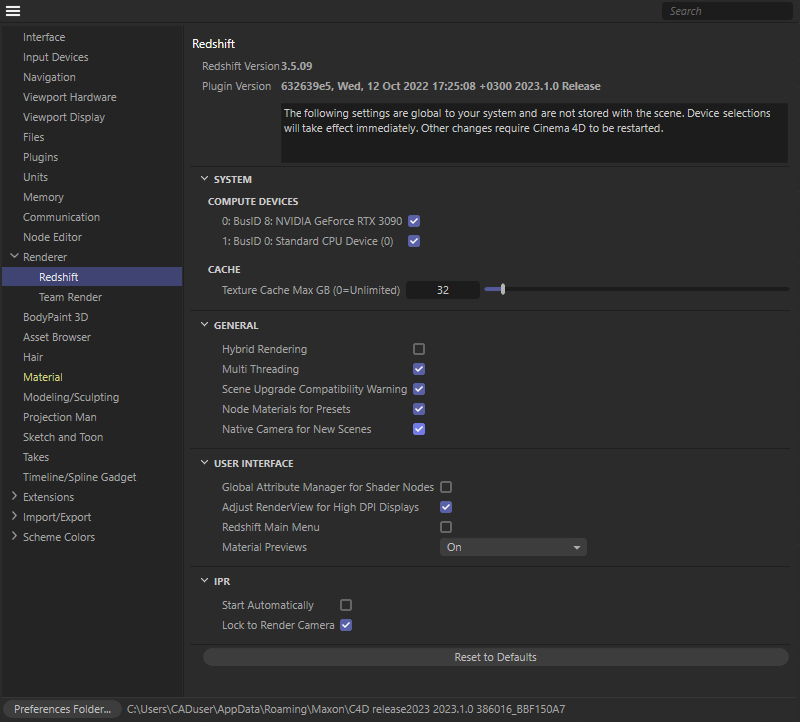Select the highlighted Material category
Viewport: 800px width, 722px height.
(43, 377)
